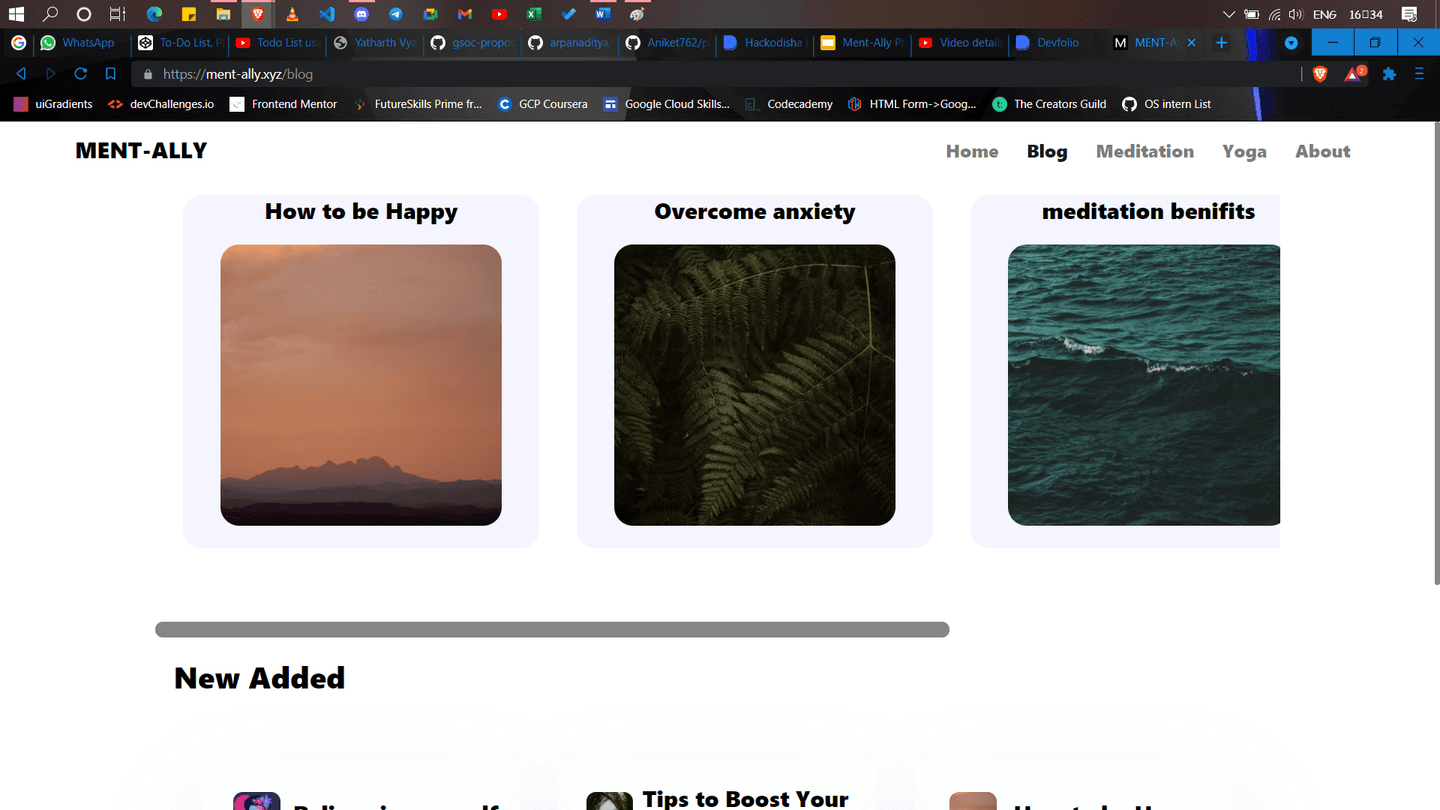The height and width of the screenshot is (810, 1440).
Task: Open File Explorer from the taskbar
Action: click(x=223, y=14)
